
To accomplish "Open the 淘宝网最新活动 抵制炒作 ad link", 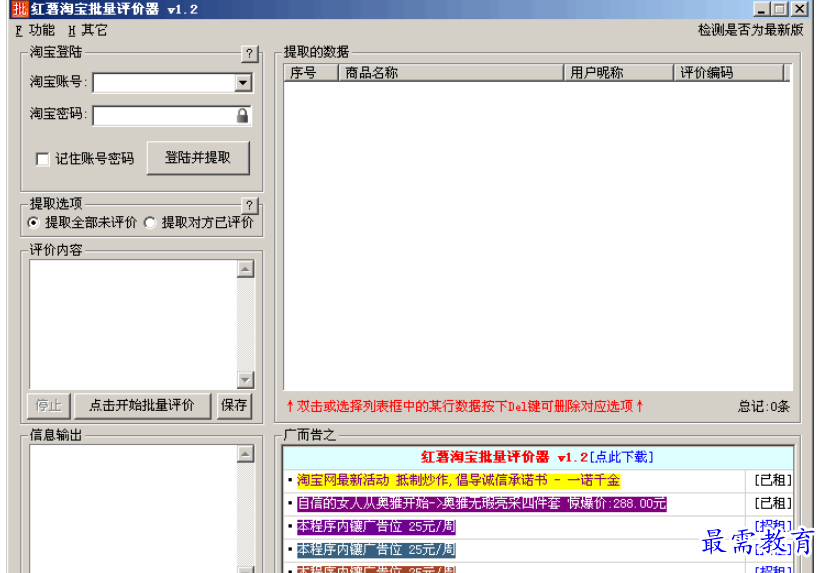I will (458, 481).
